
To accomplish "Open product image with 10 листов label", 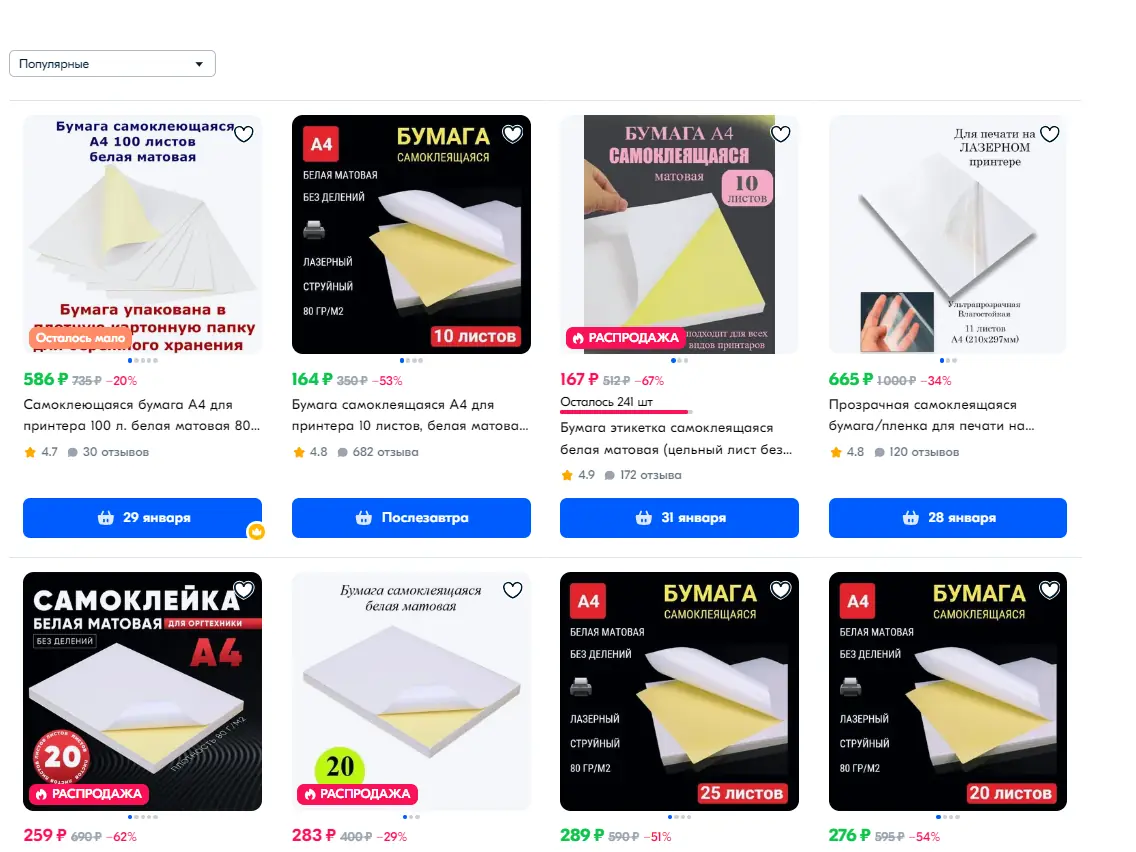I will click(x=412, y=235).
